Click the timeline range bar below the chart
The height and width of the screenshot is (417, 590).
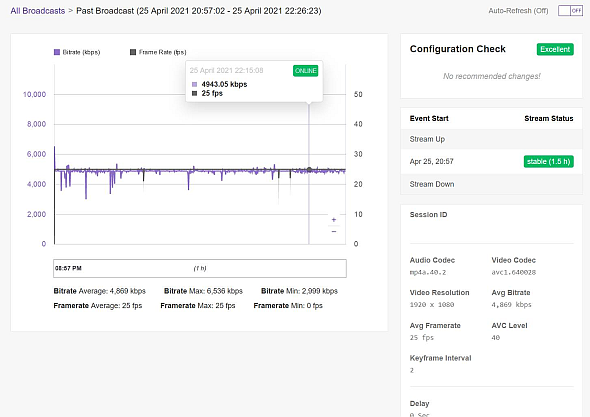[200, 268]
